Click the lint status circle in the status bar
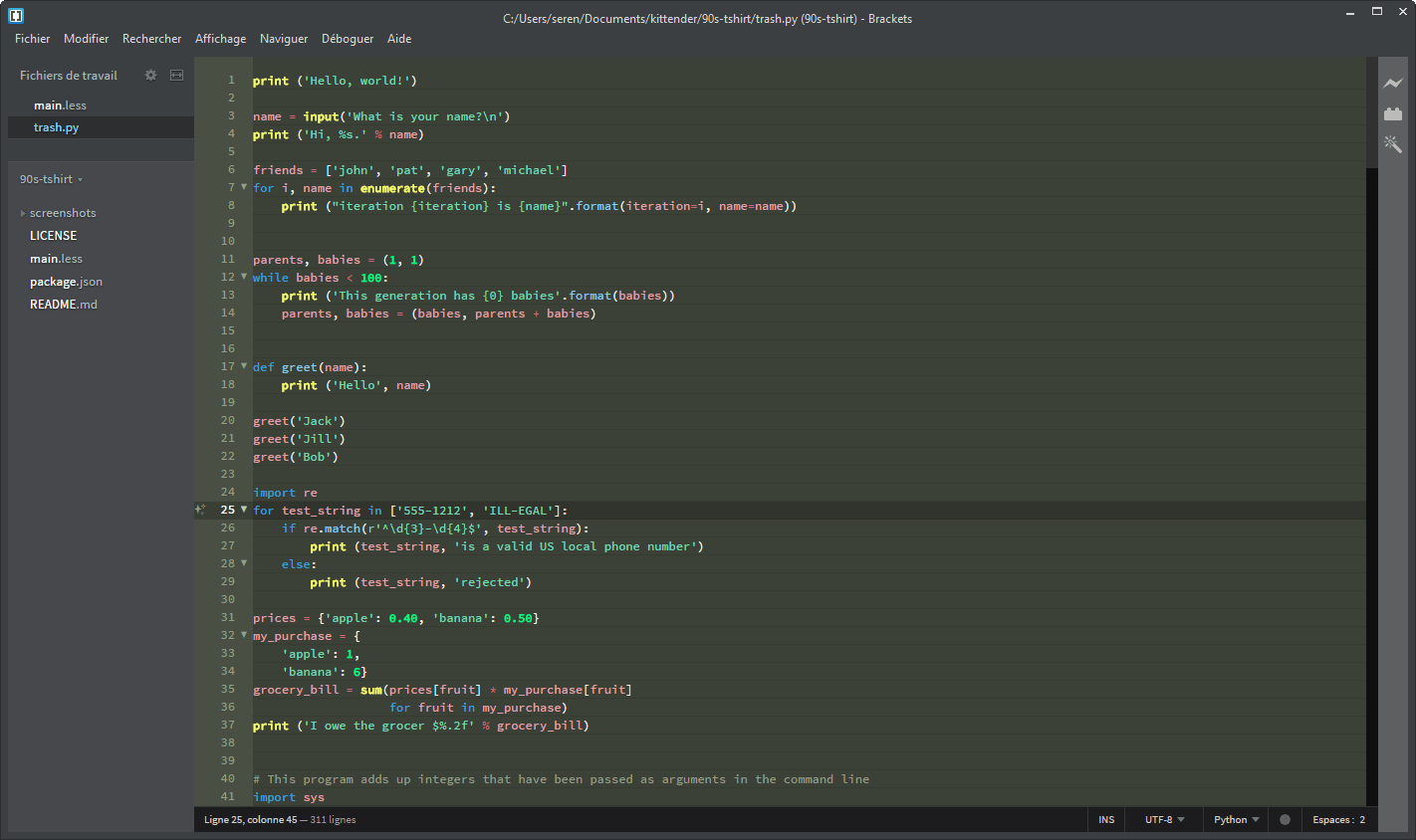The width and height of the screenshot is (1416, 840). point(1285,819)
